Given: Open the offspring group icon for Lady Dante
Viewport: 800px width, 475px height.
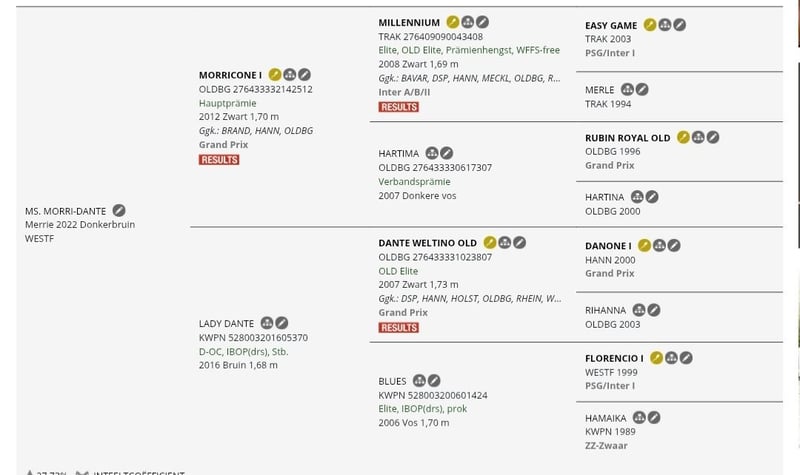Looking at the screenshot, I should (267, 323).
